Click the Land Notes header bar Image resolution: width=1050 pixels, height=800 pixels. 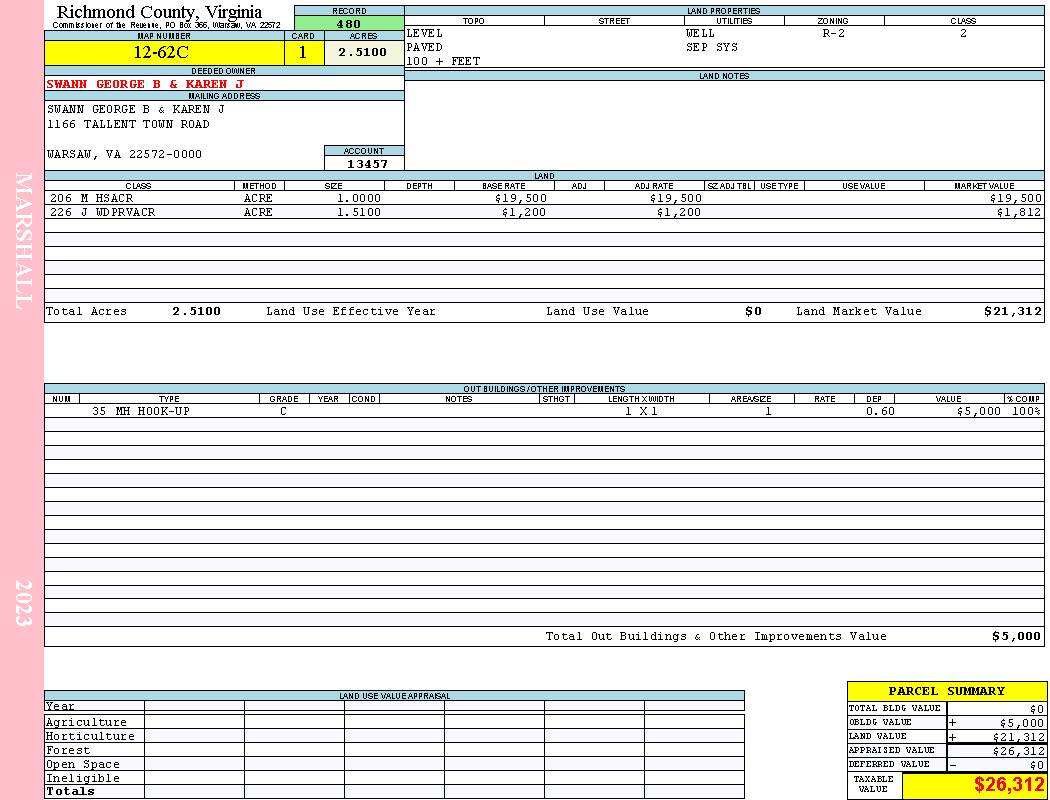(x=724, y=76)
